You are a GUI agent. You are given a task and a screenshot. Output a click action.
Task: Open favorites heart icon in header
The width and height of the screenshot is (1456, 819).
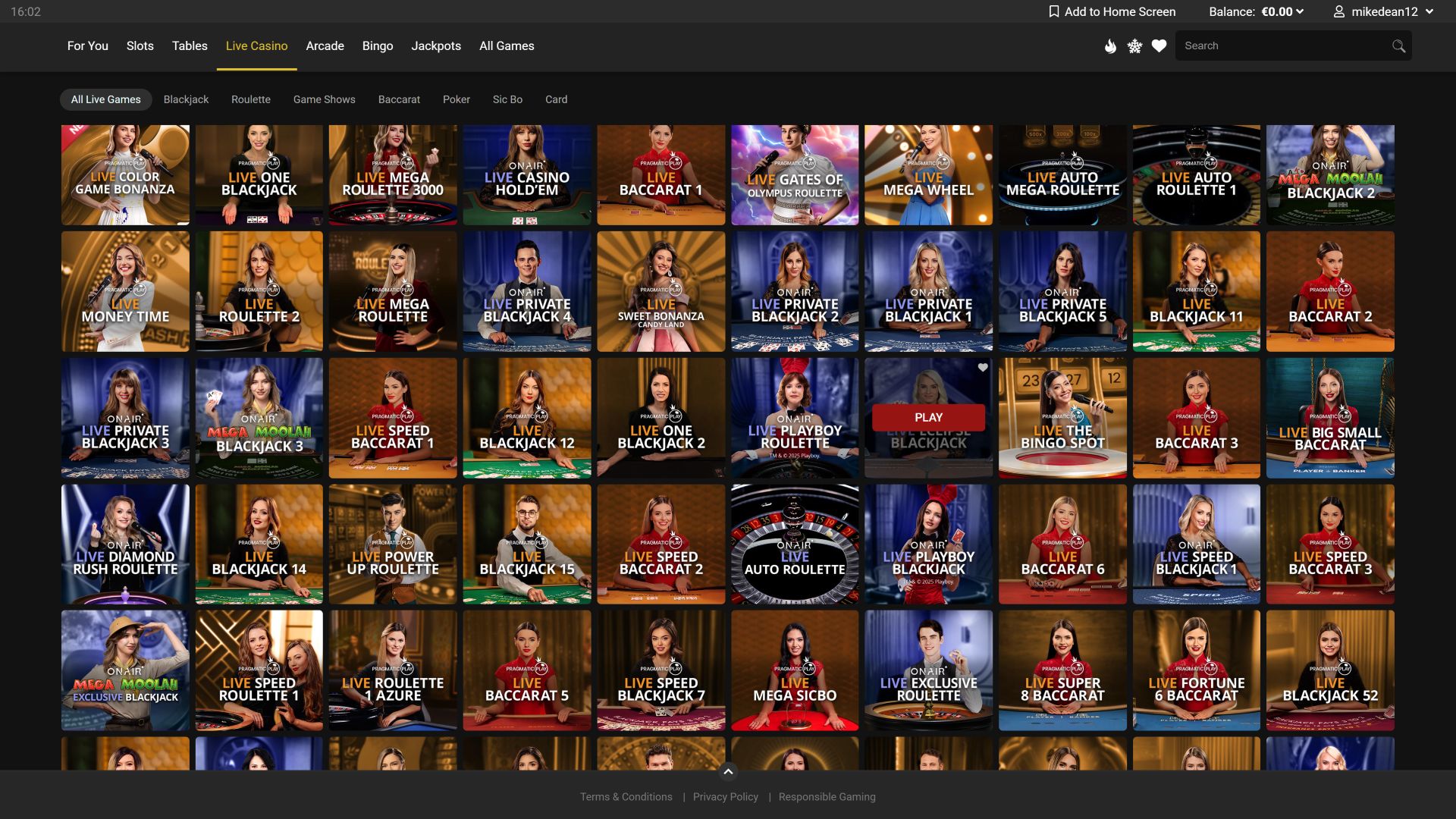pyautogui.click(x=1159, y=46)
